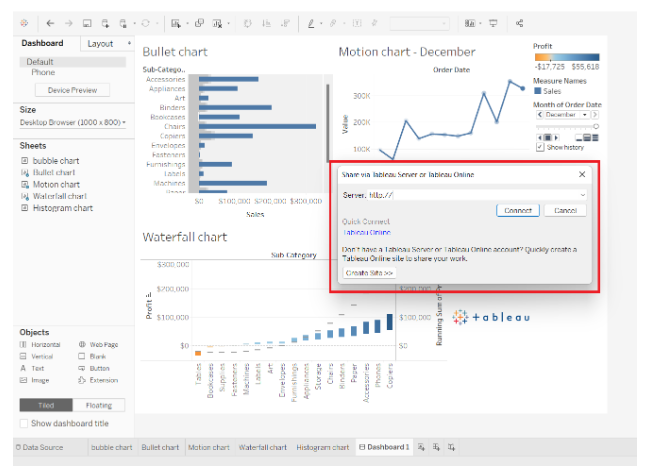The height and width of the screenshot is (475, 645).
Task: Open the Waterfall chart sheet in Sheets list
Action: [x=62, y=196]
